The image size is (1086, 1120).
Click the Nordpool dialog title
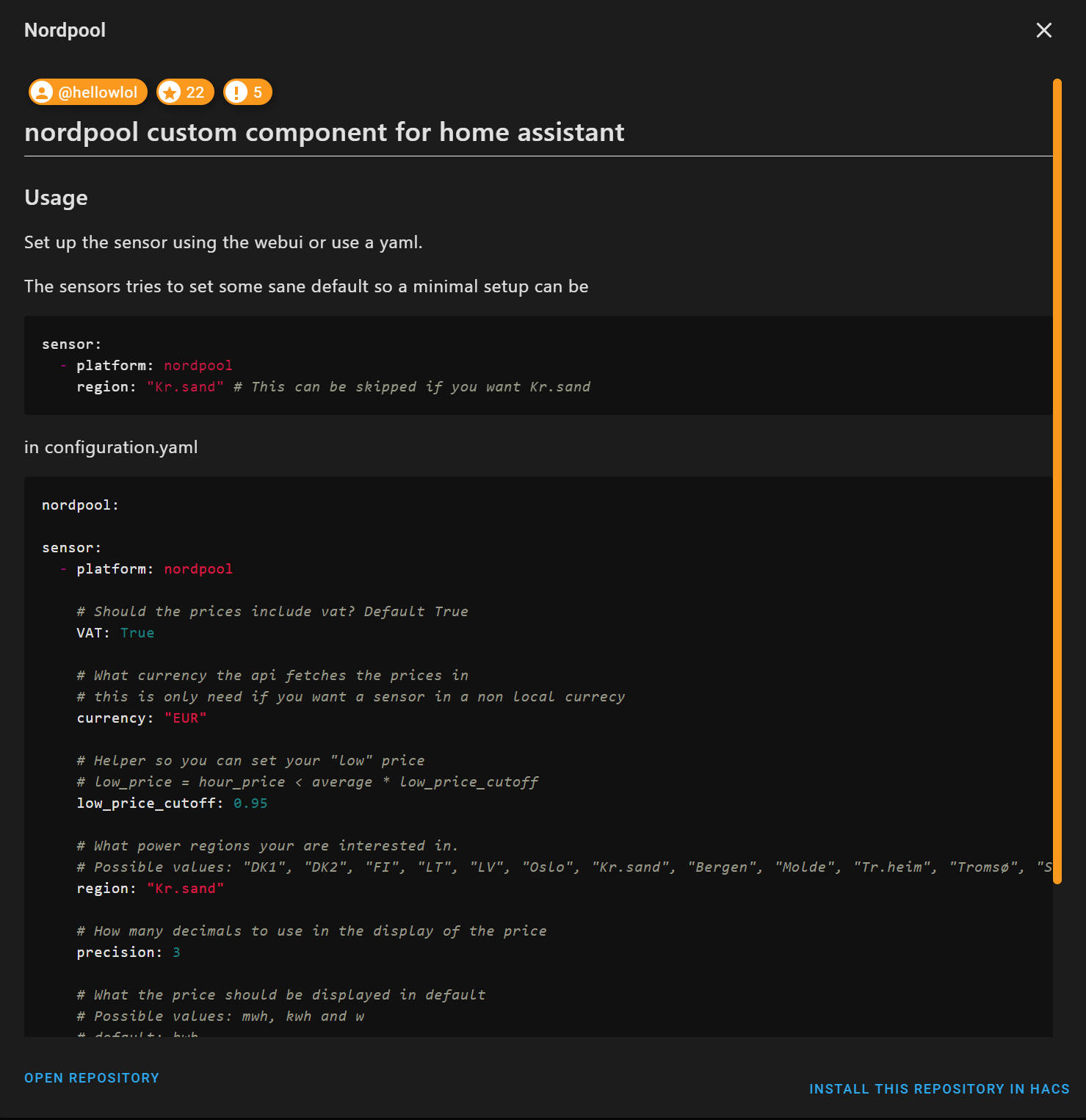click(65, 30)
